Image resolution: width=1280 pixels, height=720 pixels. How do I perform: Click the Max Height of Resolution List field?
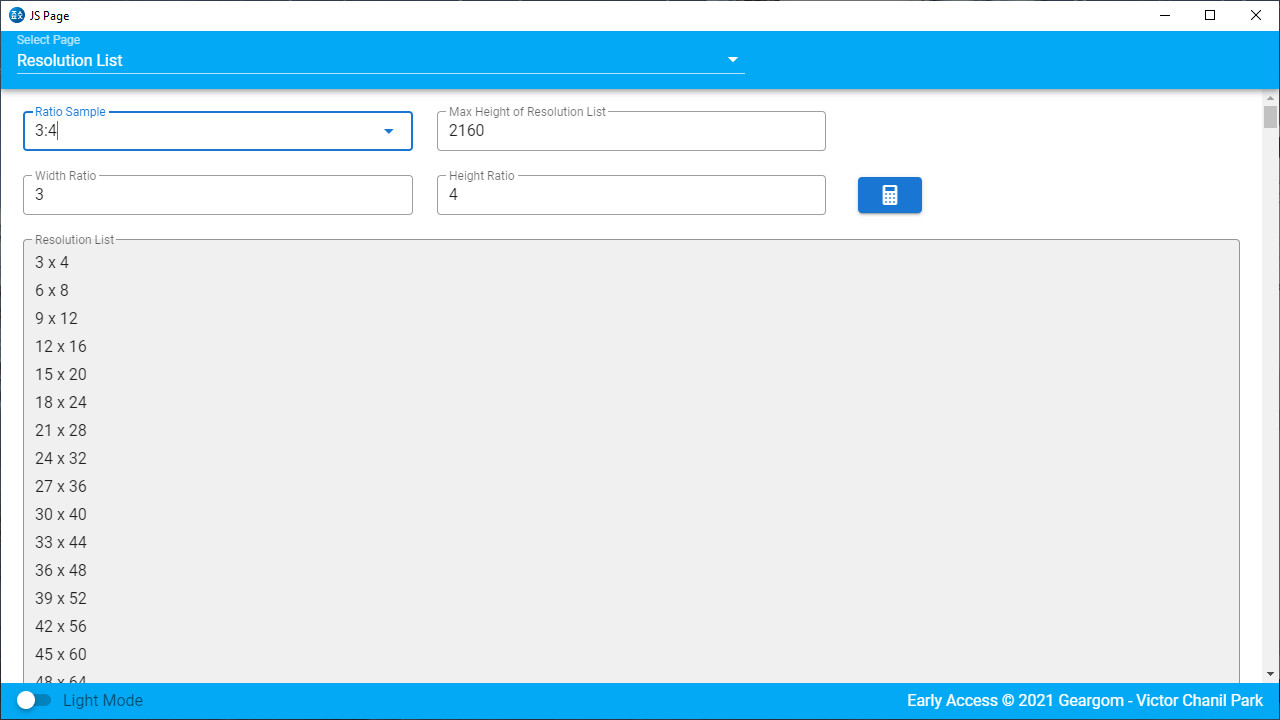(x=631, y=130)
